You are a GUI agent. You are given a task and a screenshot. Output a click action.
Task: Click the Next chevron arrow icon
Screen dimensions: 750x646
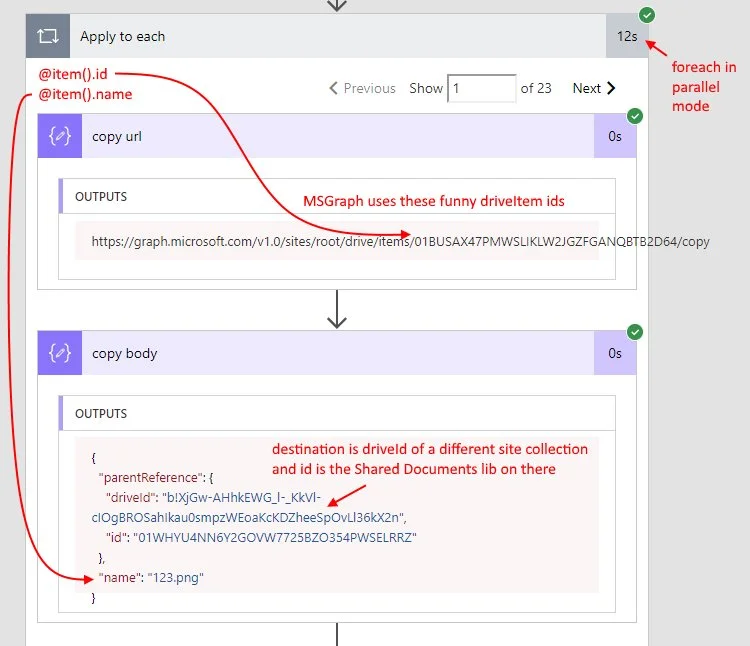coord(611,88)
